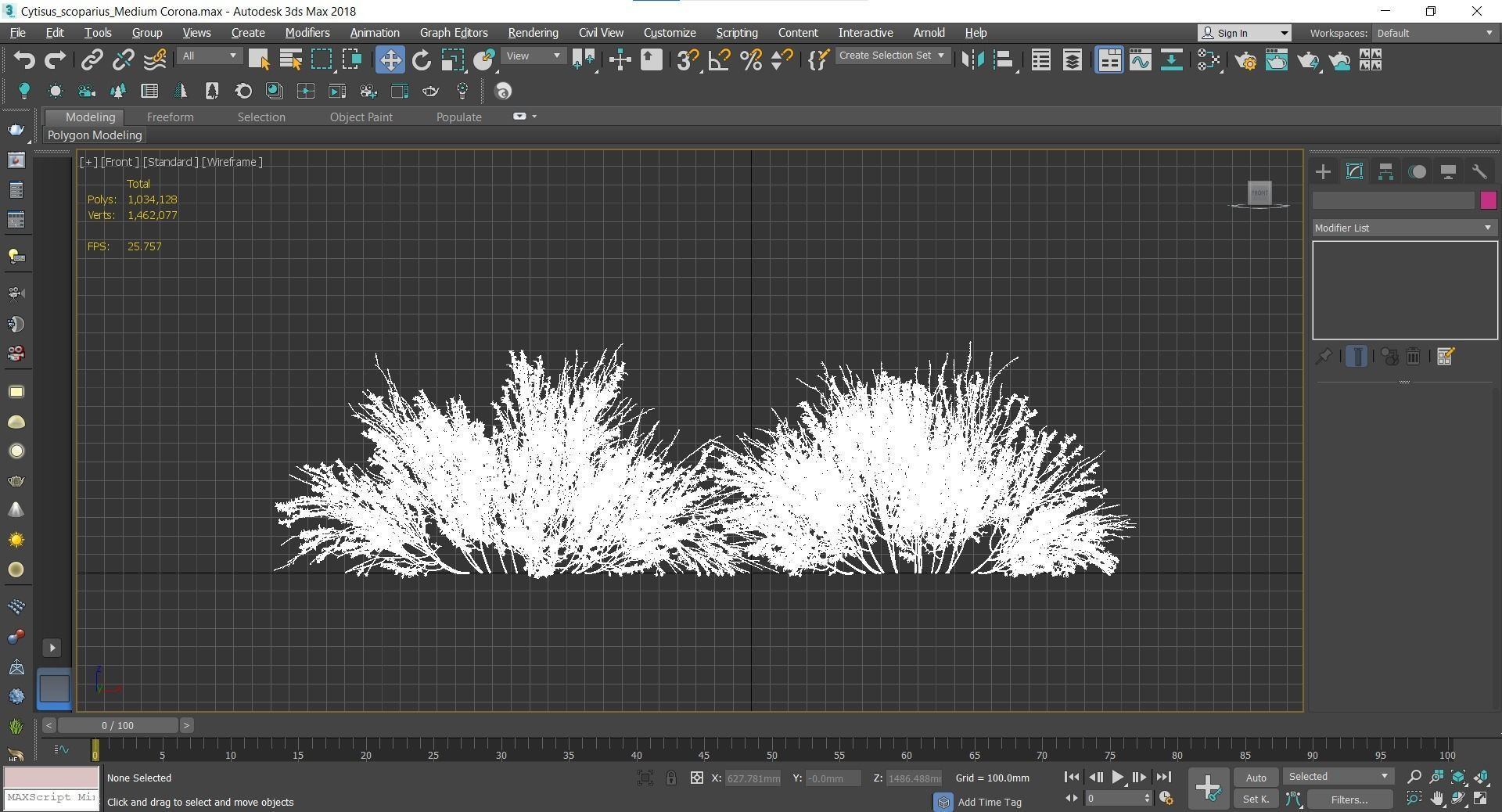This screenshot has width=1502, height=812.
Task: Click the object name field
Action: (x=1393, y=200)
